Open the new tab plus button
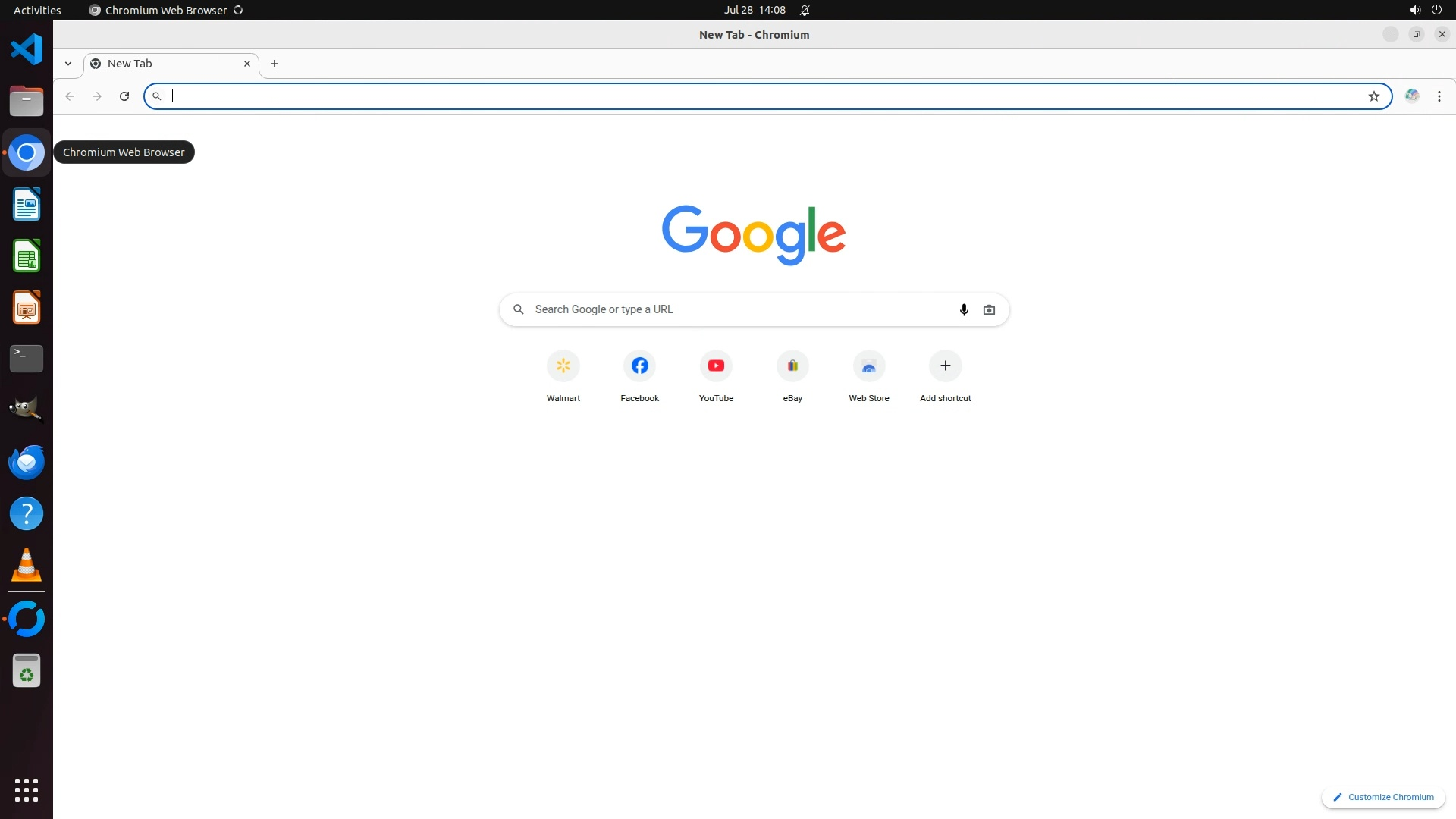This screenshot has height=819, width=1456. tap(275, 64)
